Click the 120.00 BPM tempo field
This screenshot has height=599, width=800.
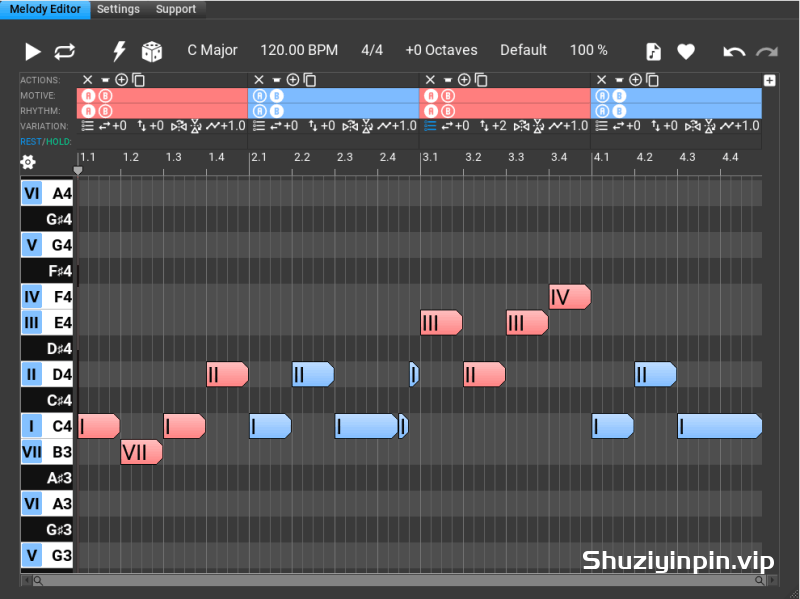(x=299, y=50)
